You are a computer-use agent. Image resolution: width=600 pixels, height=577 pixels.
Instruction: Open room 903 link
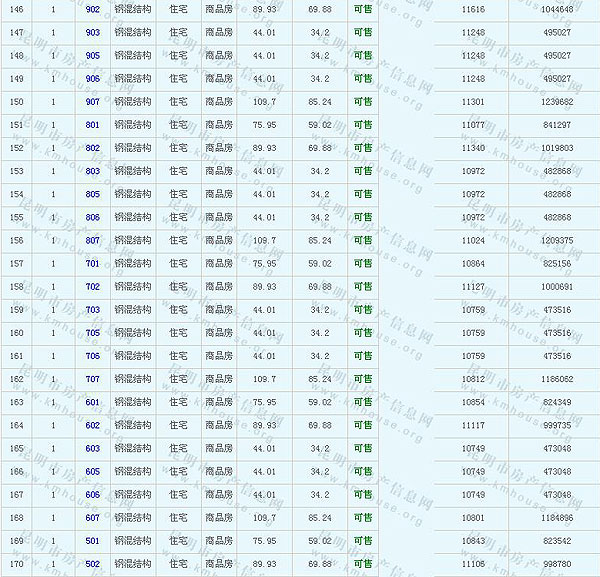pyautogui.click(x=93, y=32)
